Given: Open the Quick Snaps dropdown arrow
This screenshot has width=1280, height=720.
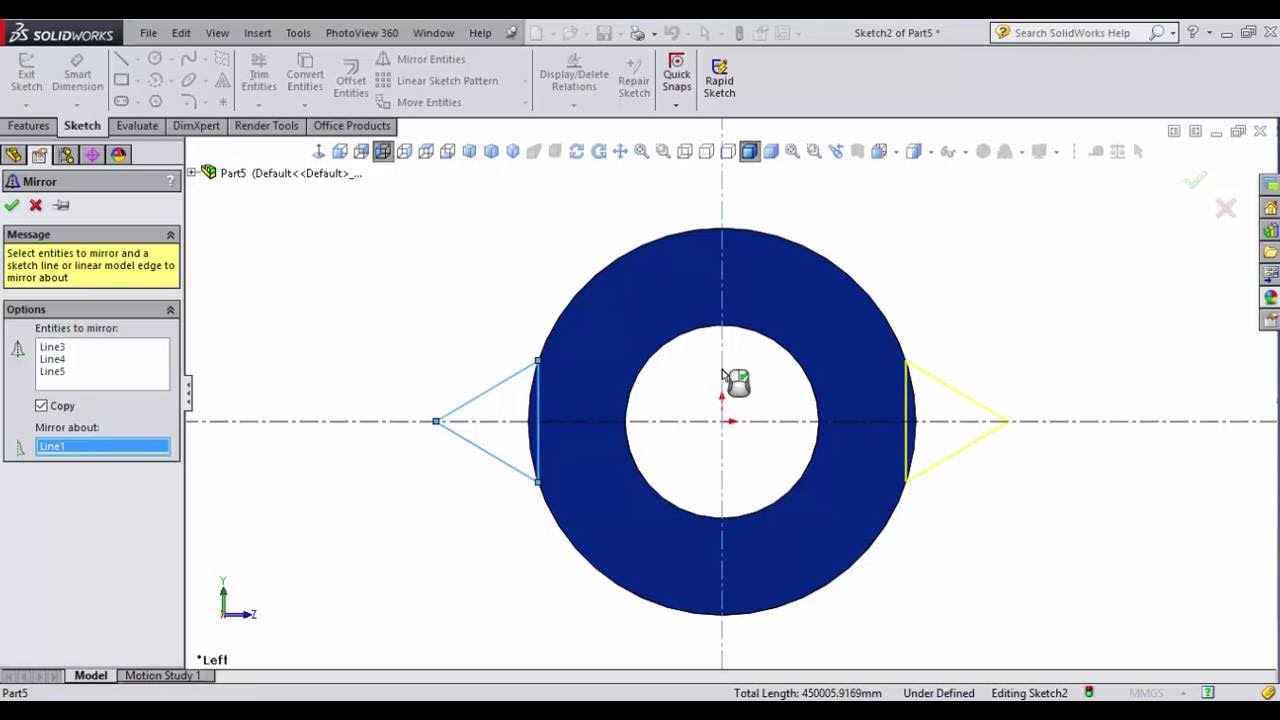Looking at the screenshot, I should click(677, 104).
